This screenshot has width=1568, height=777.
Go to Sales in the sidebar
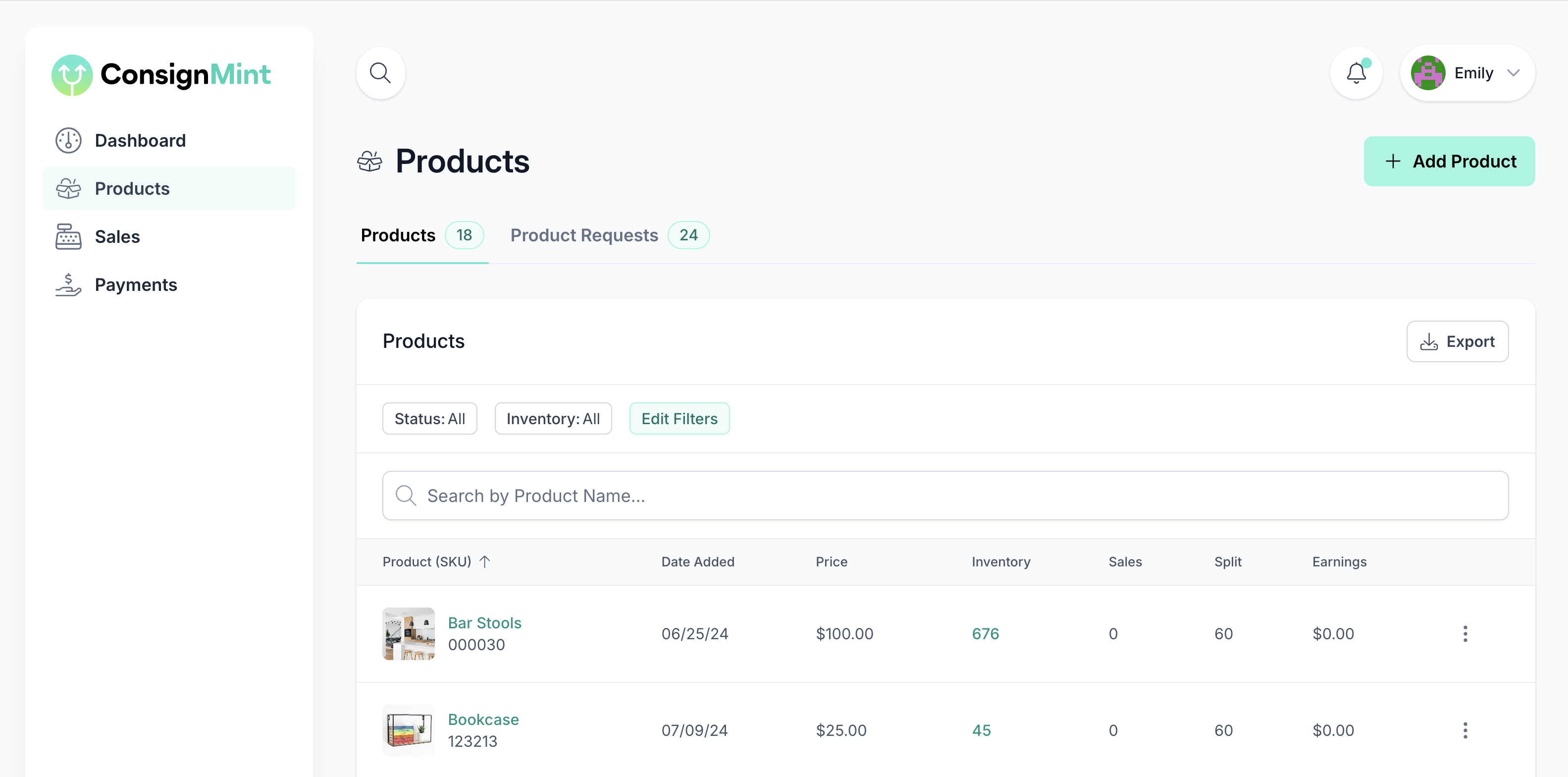[117, 237]
